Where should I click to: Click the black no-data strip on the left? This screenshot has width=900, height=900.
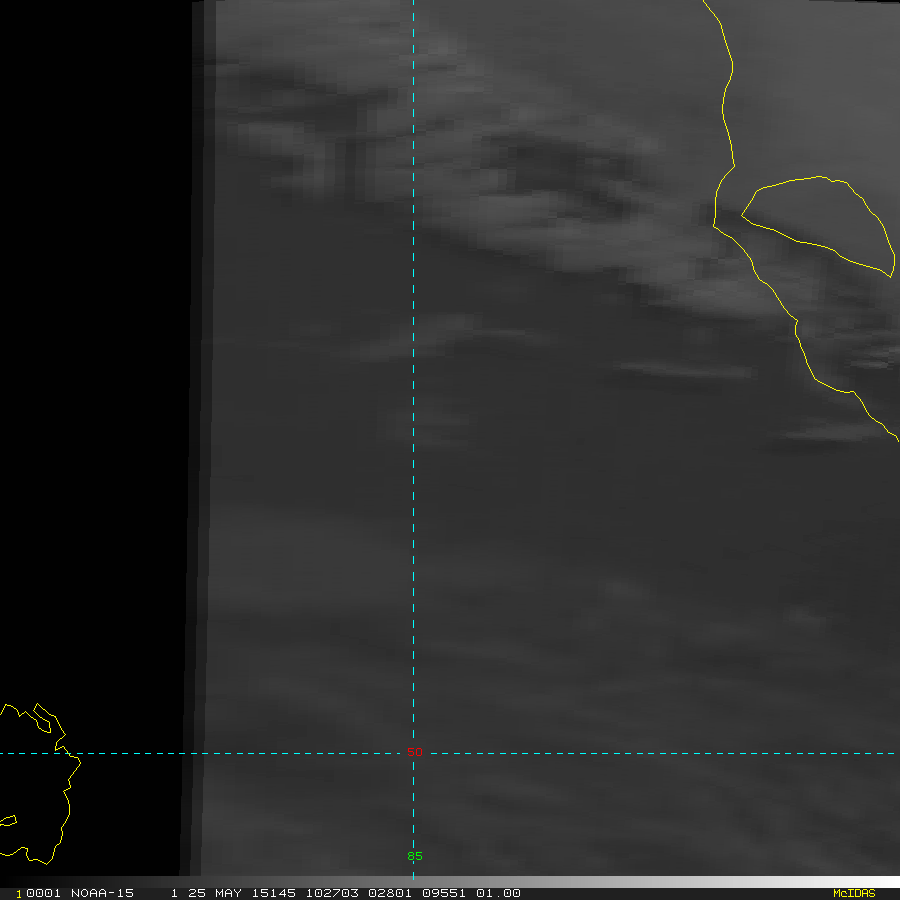[x=95, y=400]
